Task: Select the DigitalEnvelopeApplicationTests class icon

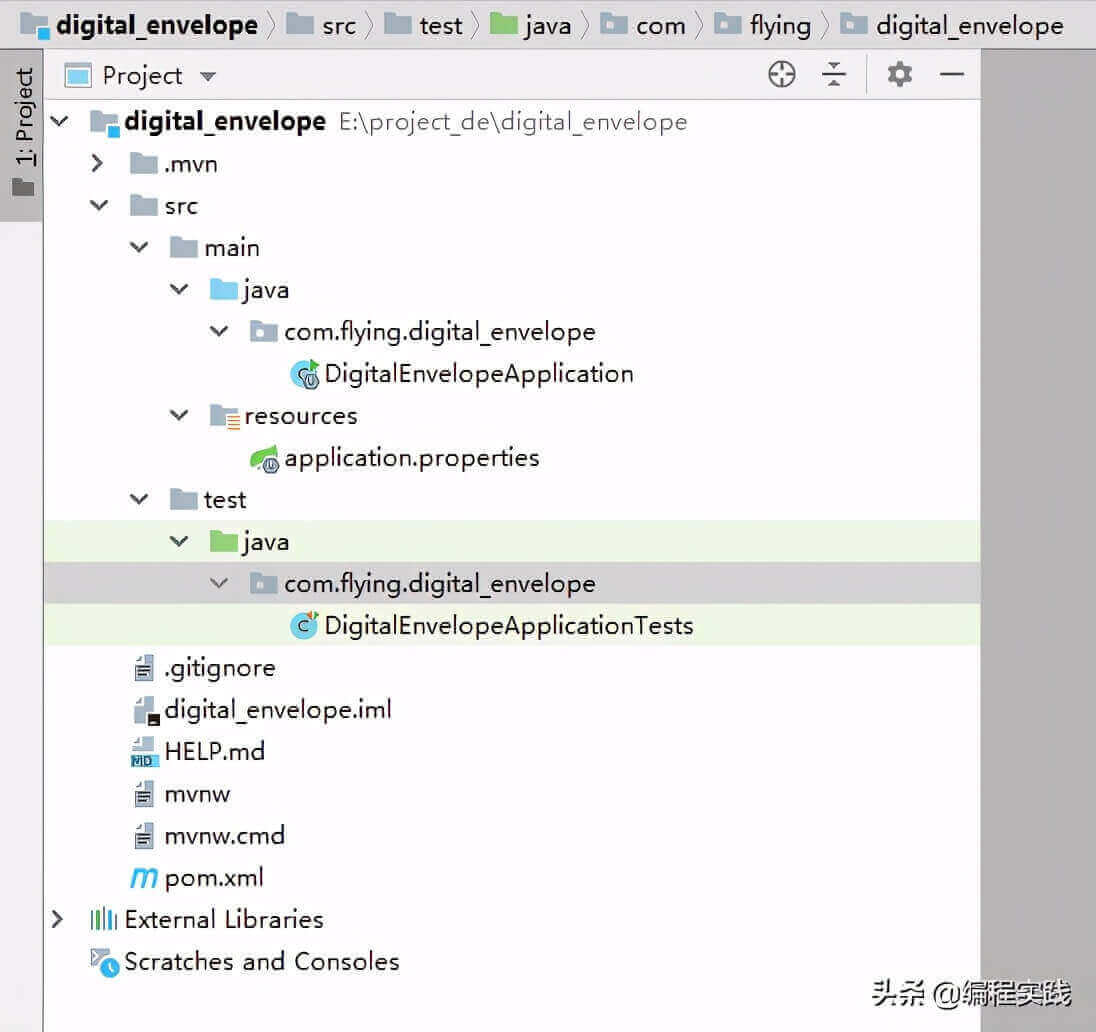Action: (x=304, y=625)
